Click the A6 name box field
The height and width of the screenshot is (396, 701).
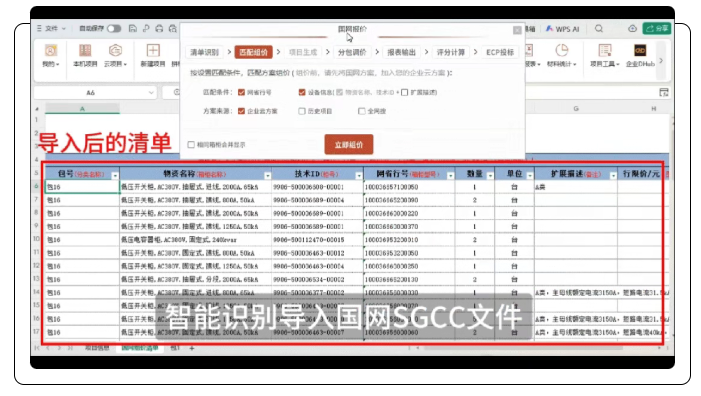coord(91,93)
